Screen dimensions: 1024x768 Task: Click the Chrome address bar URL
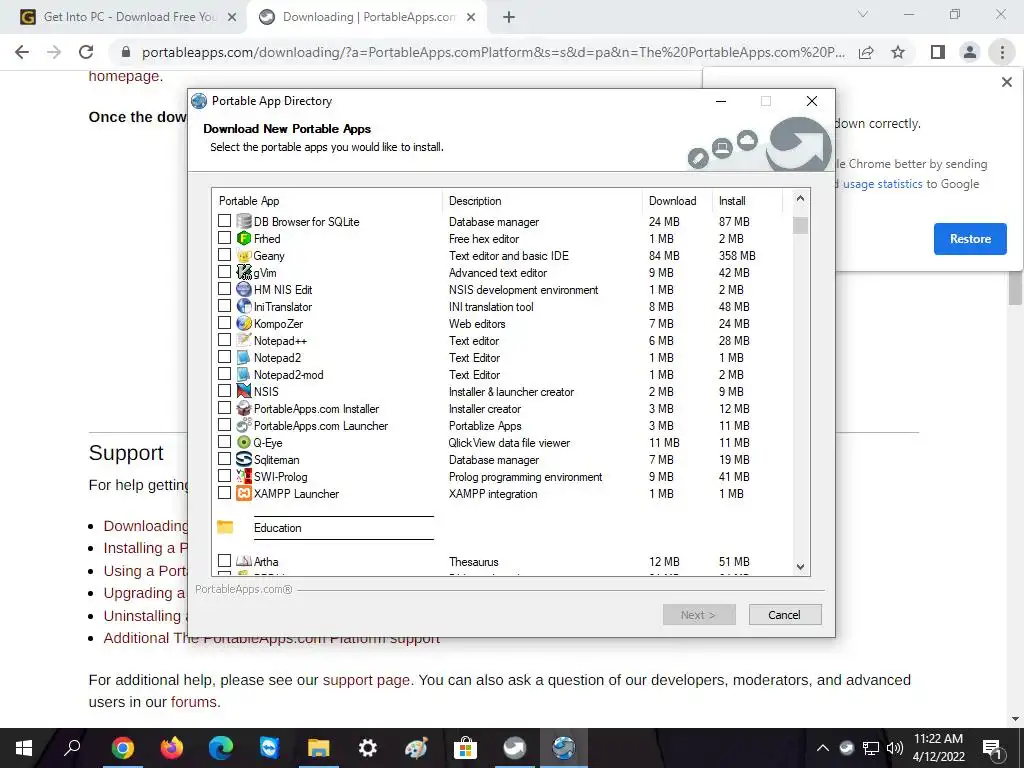493,52
